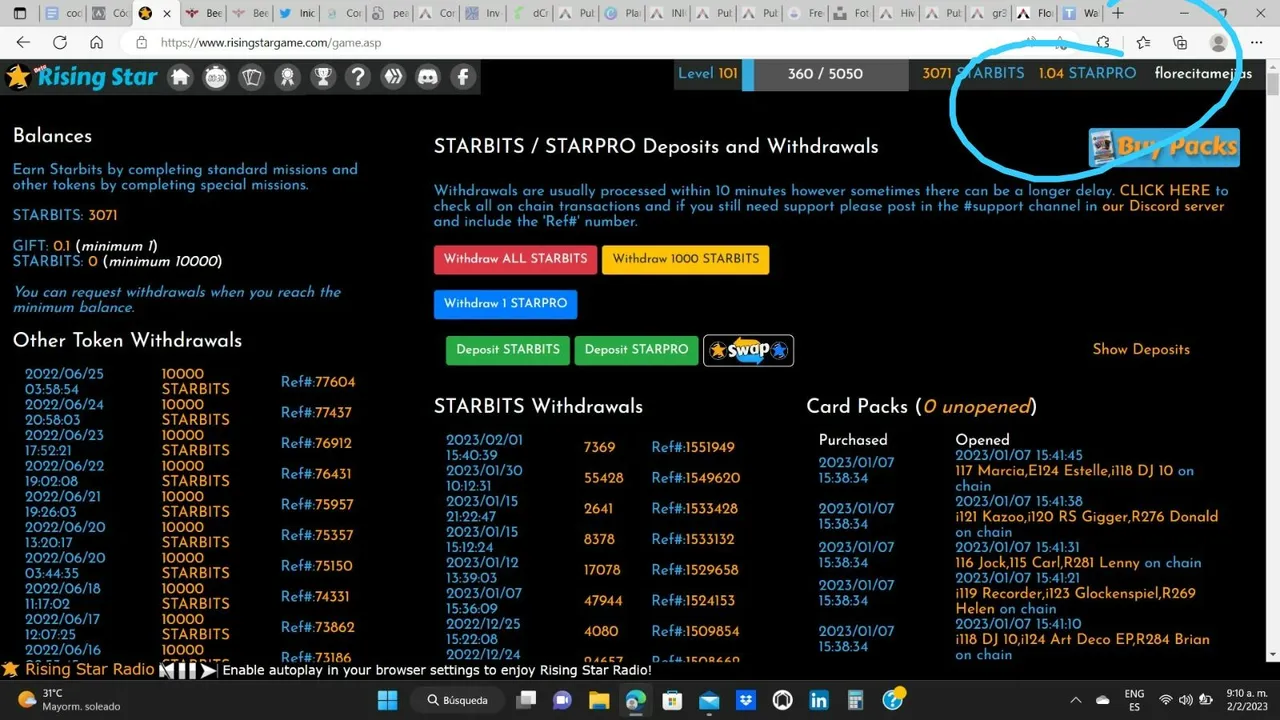Open the browser profile avatar
Viewport: 1280px width, 720px height.
click(x=1218, y=43)
